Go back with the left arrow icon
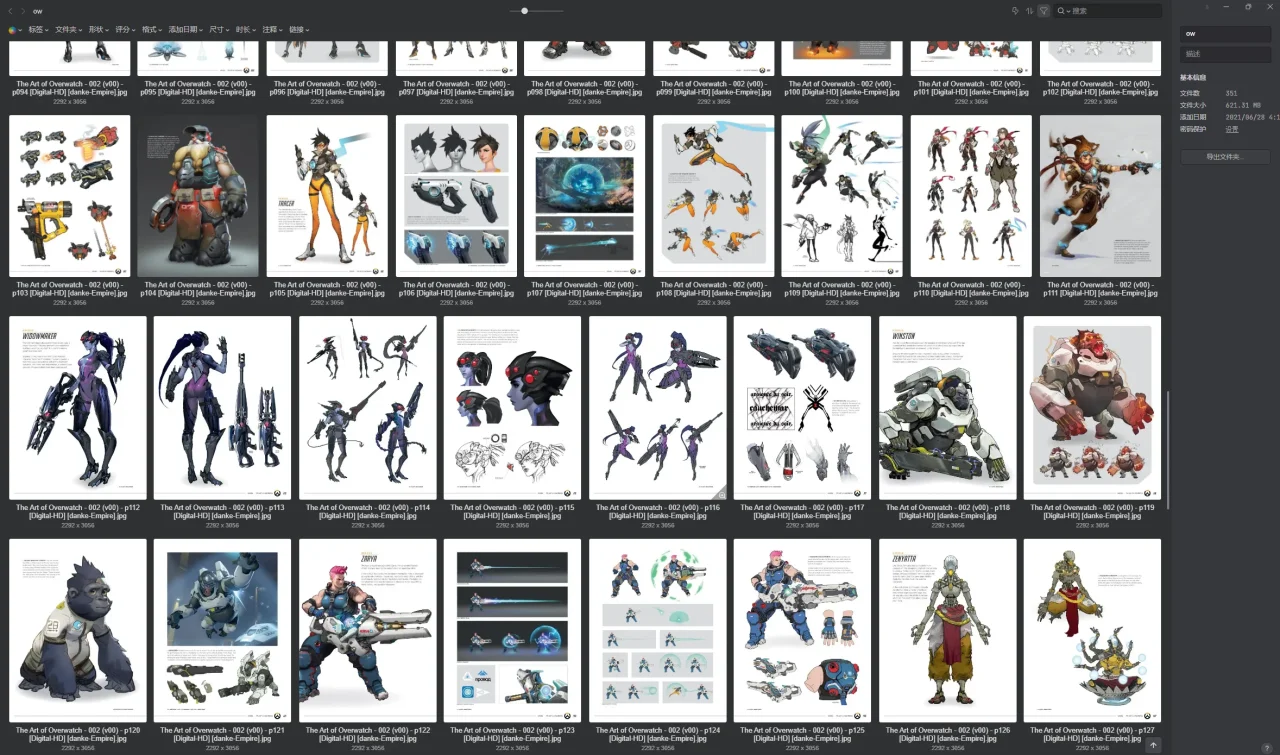Image resolution: width=1280 pixels, height=755 pixels. tap(11, 11)
